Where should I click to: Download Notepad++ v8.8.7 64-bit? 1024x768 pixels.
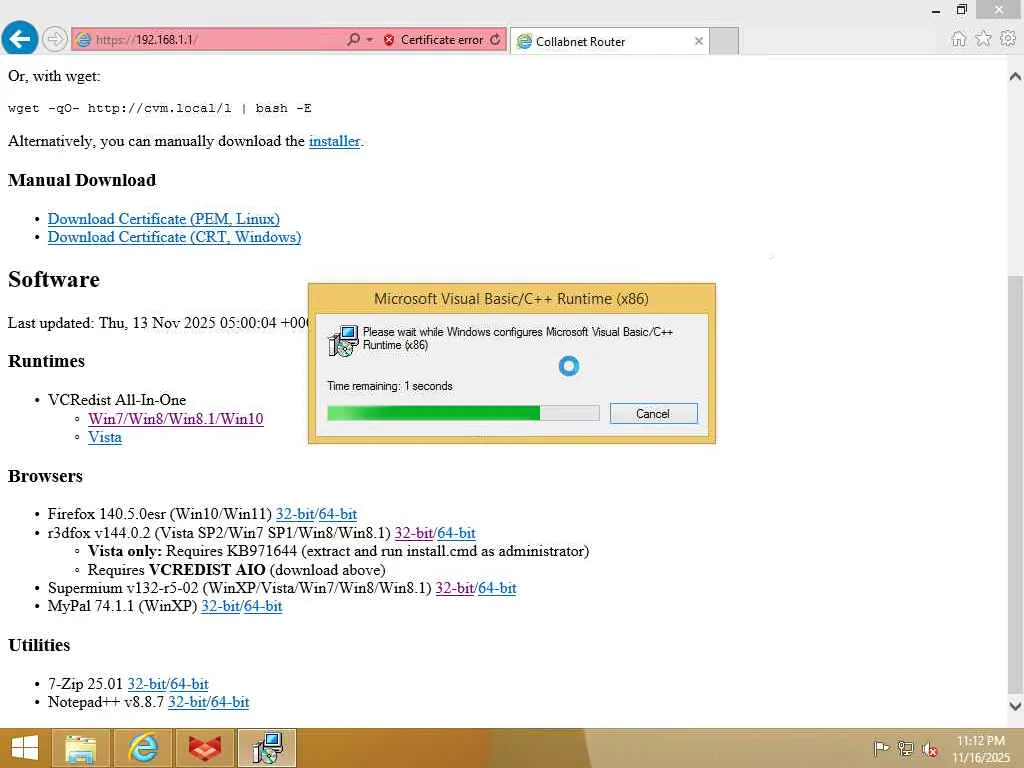click(230, 702)
